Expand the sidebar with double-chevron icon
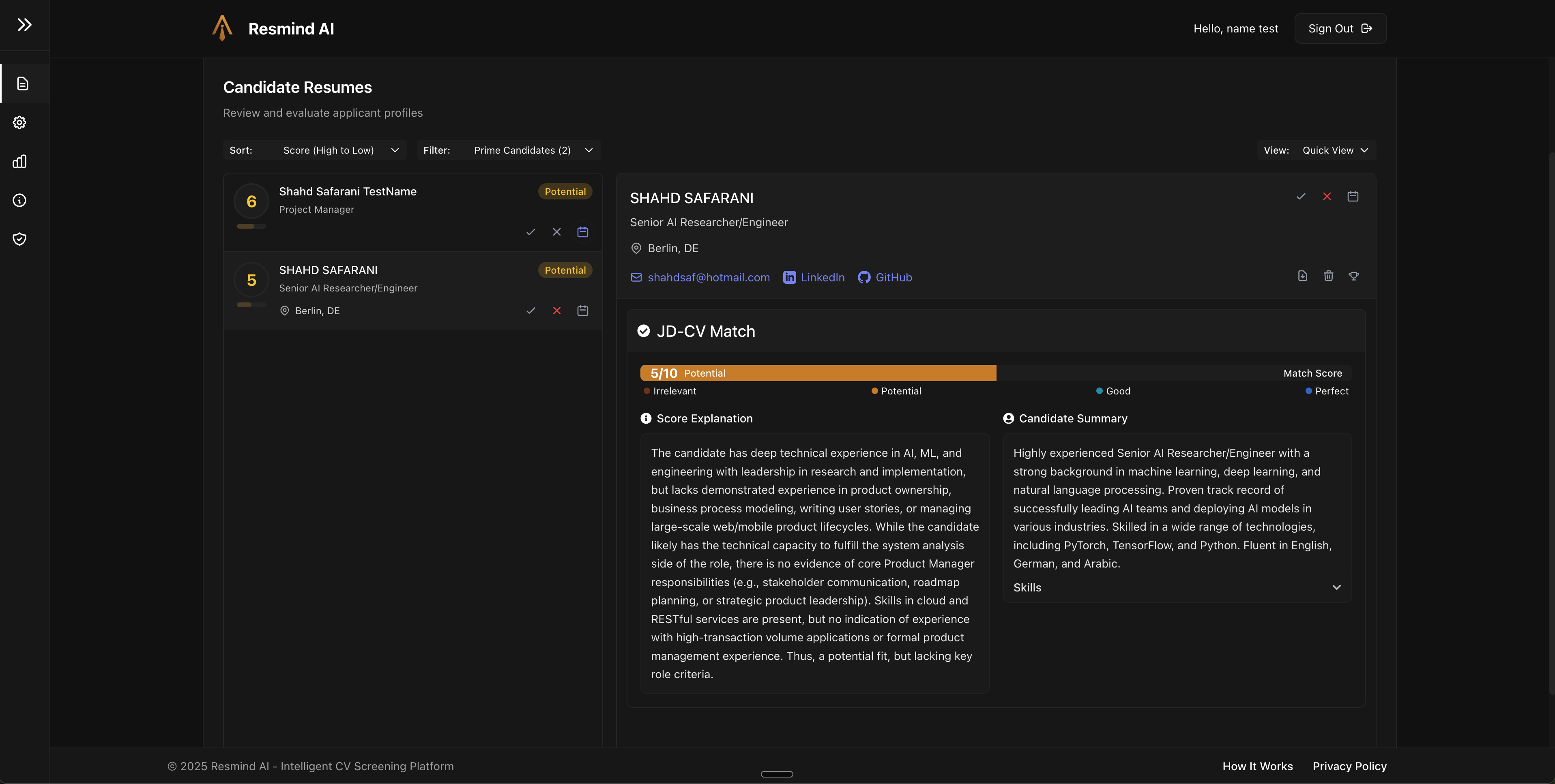 (24, 25)
